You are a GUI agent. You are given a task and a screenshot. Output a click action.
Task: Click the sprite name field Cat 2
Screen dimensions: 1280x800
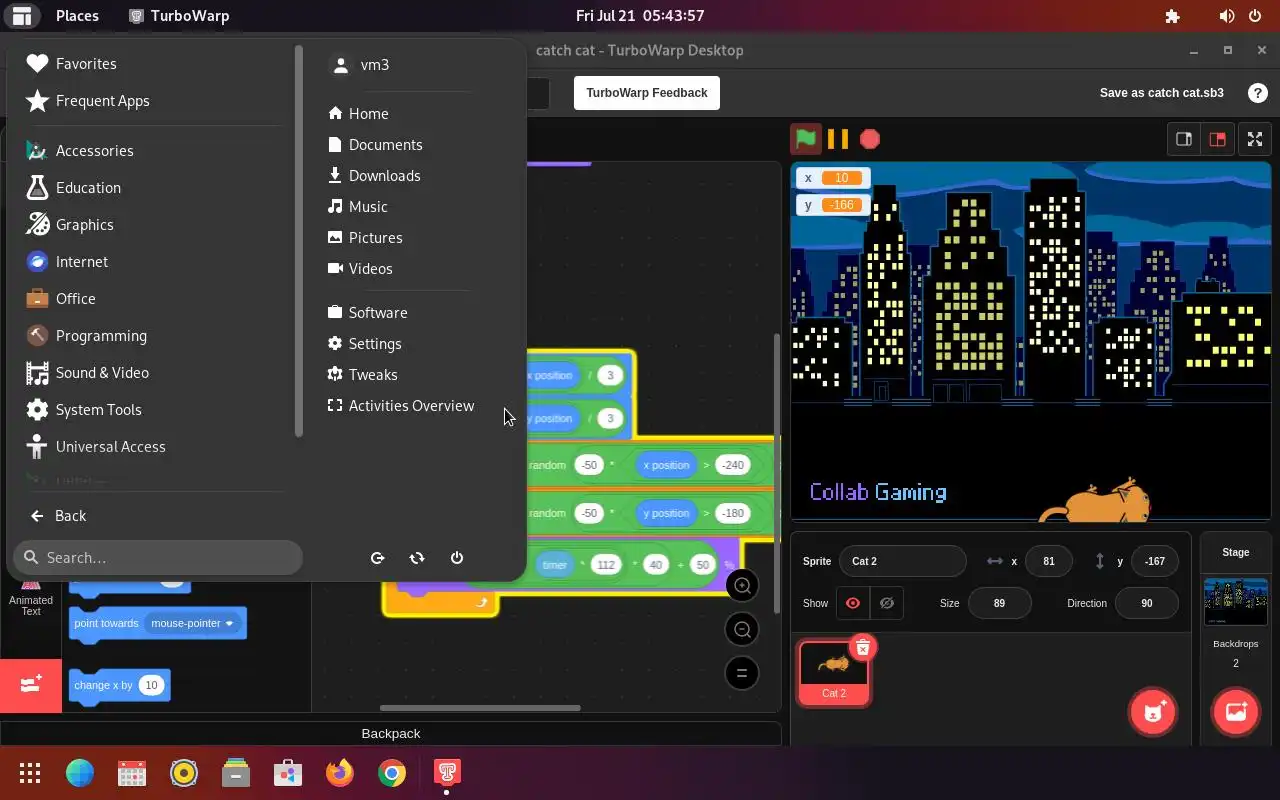click(x=903, y=561)
